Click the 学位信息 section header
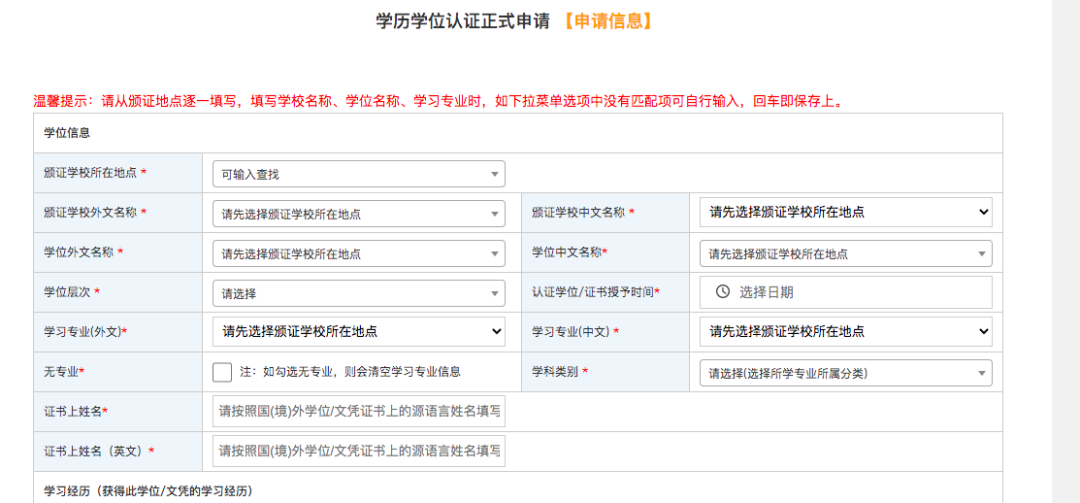This screenshot has width=1080, height=503. [x=68, y=132]
